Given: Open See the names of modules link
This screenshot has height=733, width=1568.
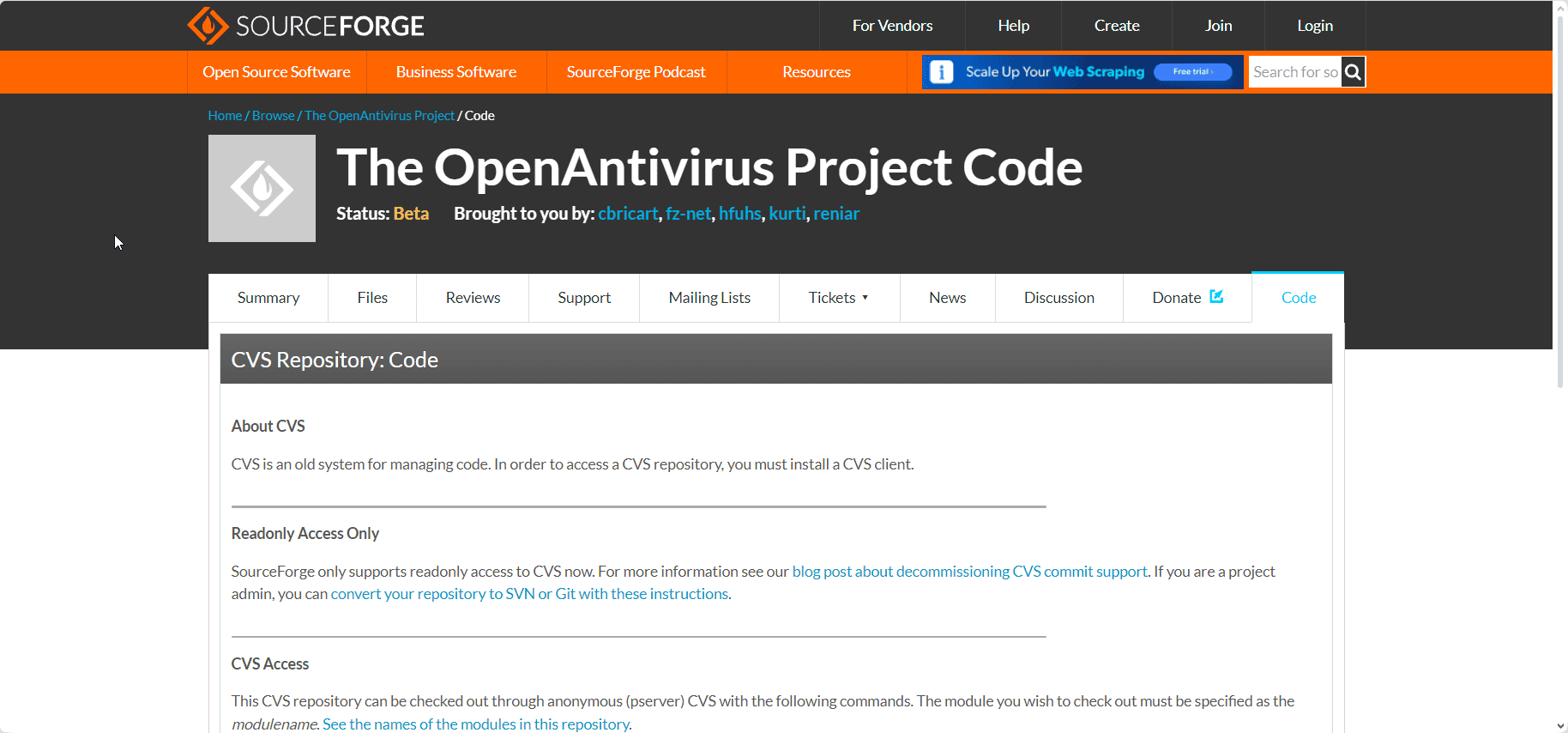Looking at the screenshot, I should tap(476, 724).
